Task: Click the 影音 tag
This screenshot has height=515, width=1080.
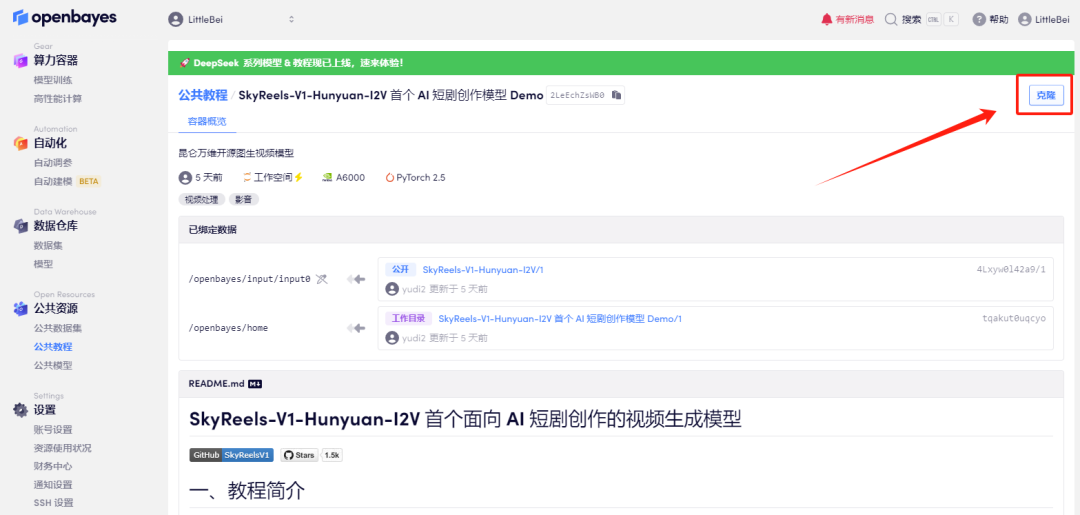Action: [x=244, y=199]
